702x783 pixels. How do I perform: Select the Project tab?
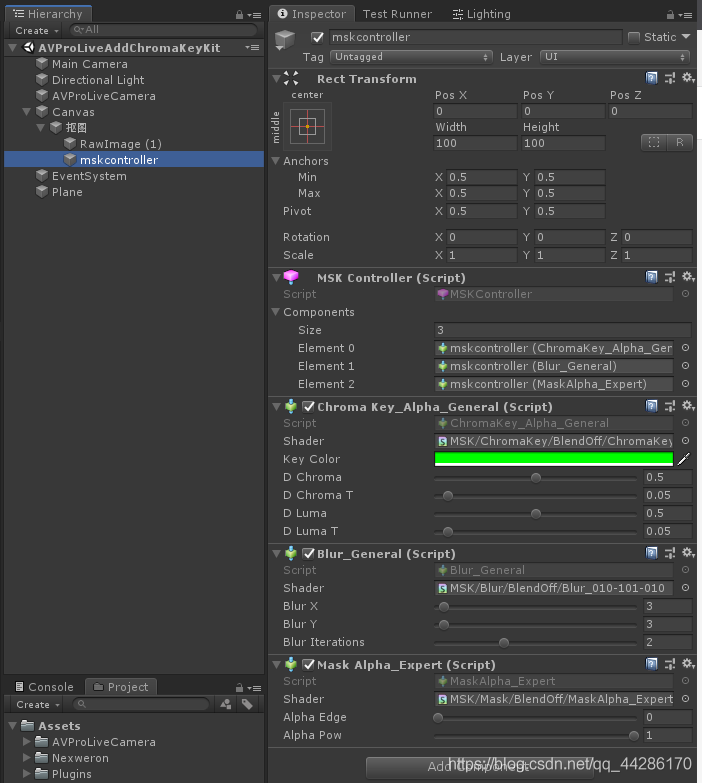click(x=121, y=687)
